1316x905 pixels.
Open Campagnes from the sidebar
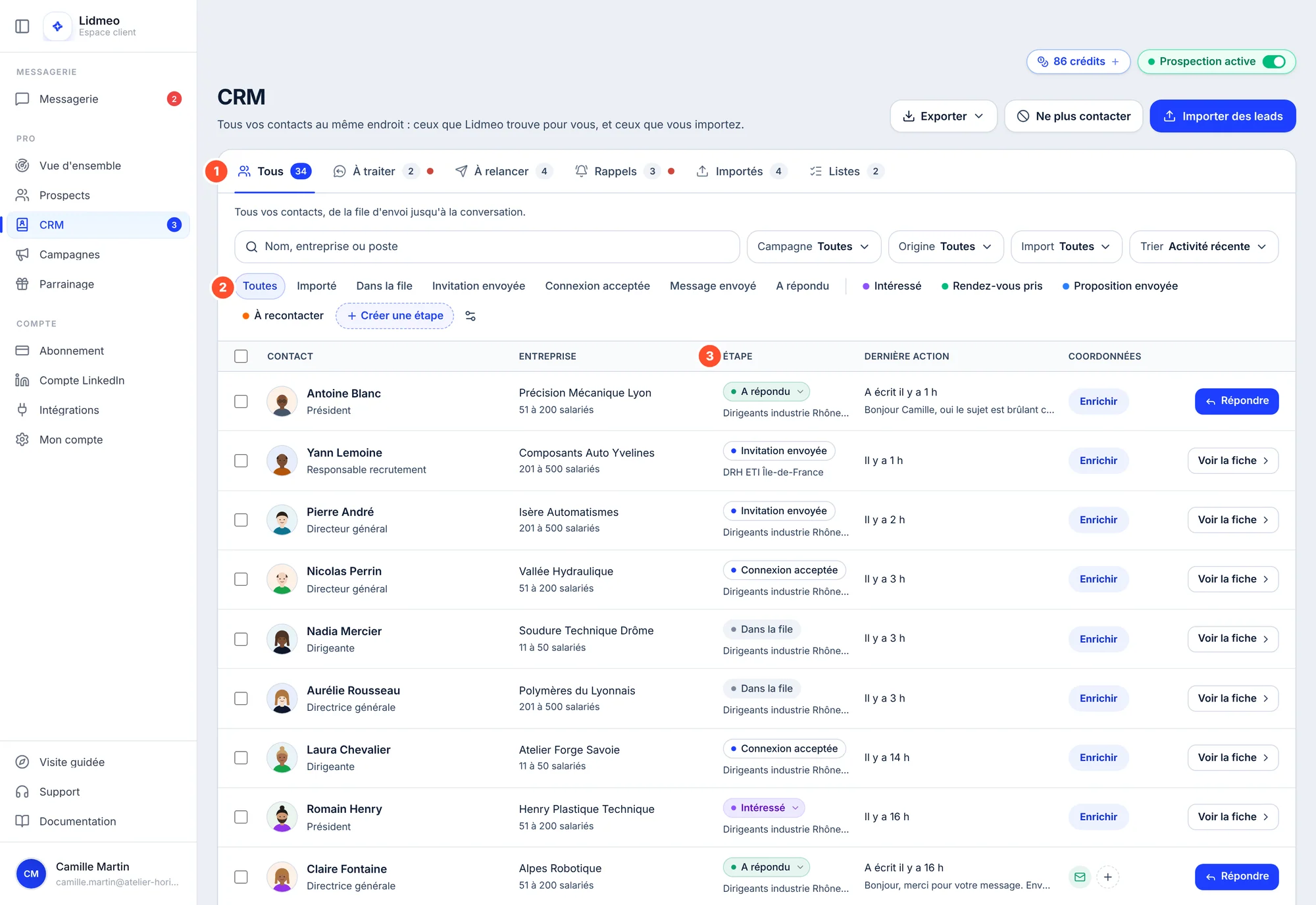point(99,254)
